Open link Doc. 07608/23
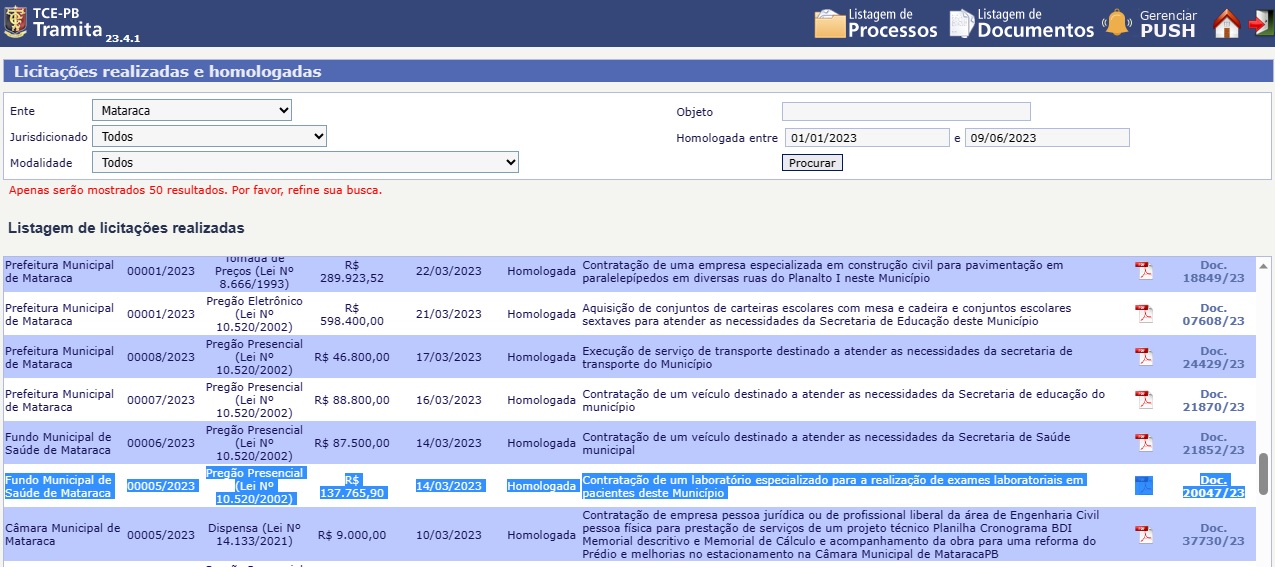Image resolution: width=1275 pixels, height=567 pixels. 1213,315
